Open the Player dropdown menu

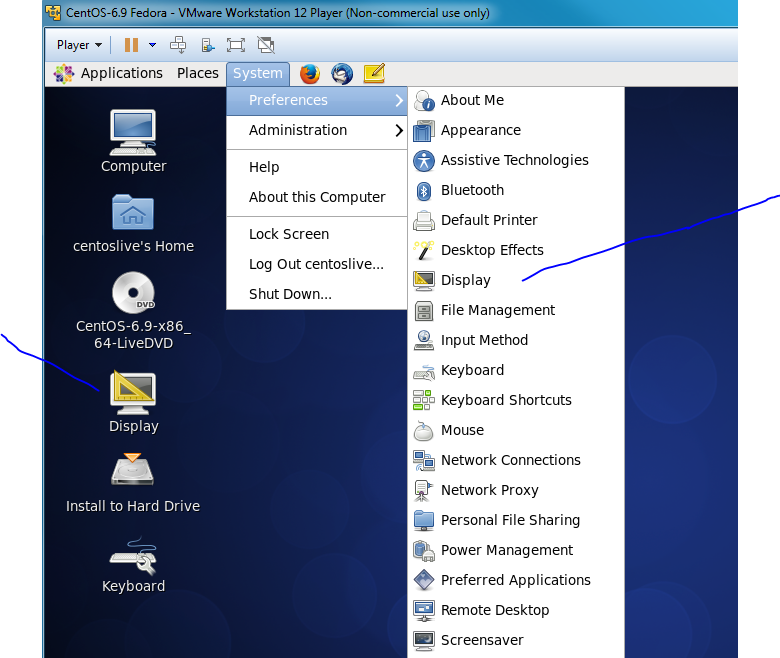click(x=79, y=45)
